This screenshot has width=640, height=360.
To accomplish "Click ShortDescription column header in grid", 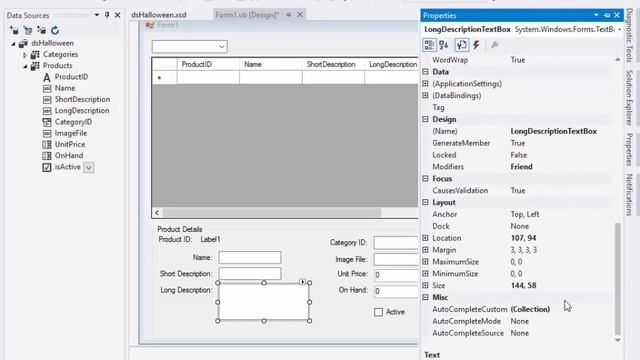I will (333, 64).
